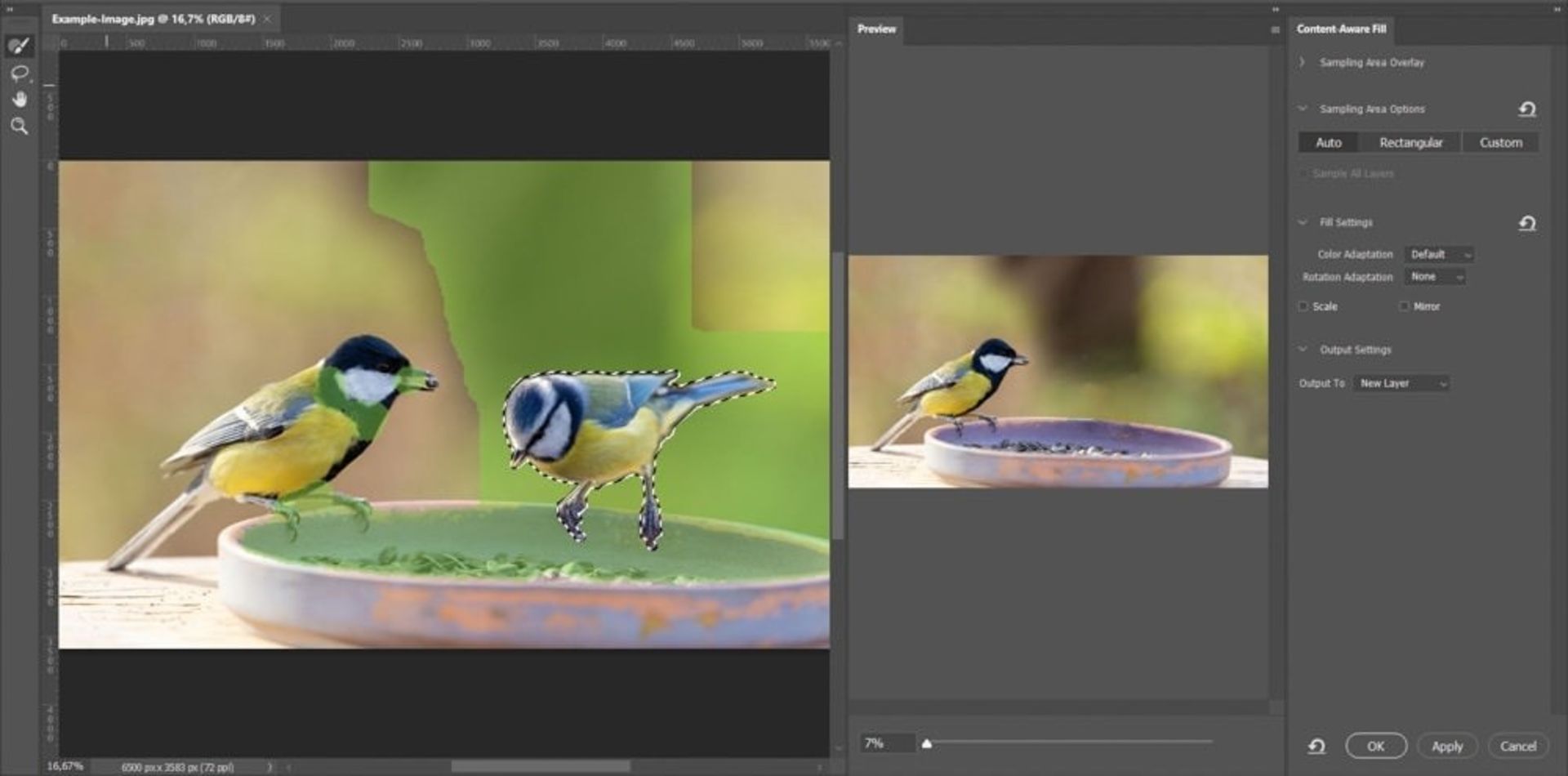Select the Sampling Brush tool
Viewport: 1568px width, 776px height.
19,46
